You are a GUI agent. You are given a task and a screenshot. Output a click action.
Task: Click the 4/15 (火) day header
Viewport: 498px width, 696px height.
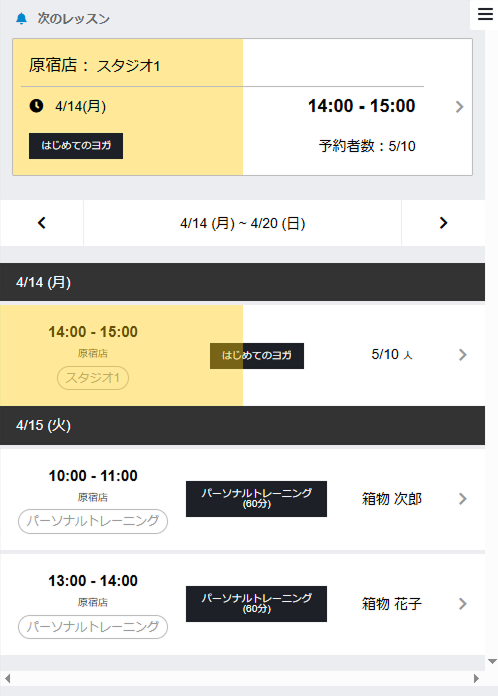point(242,425)
